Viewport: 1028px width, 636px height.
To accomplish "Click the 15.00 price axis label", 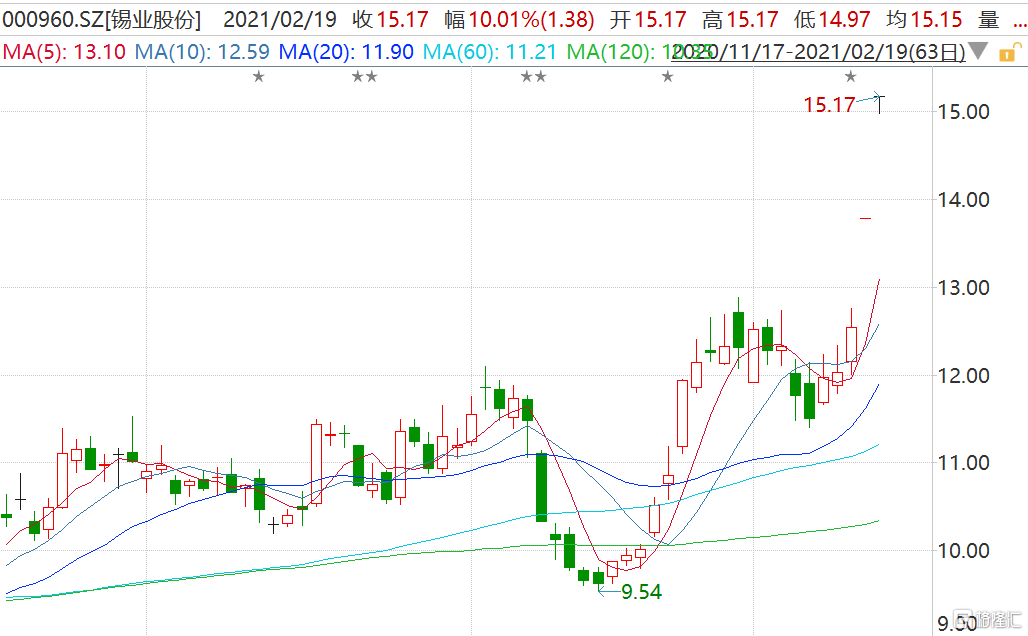I will 963,111.
